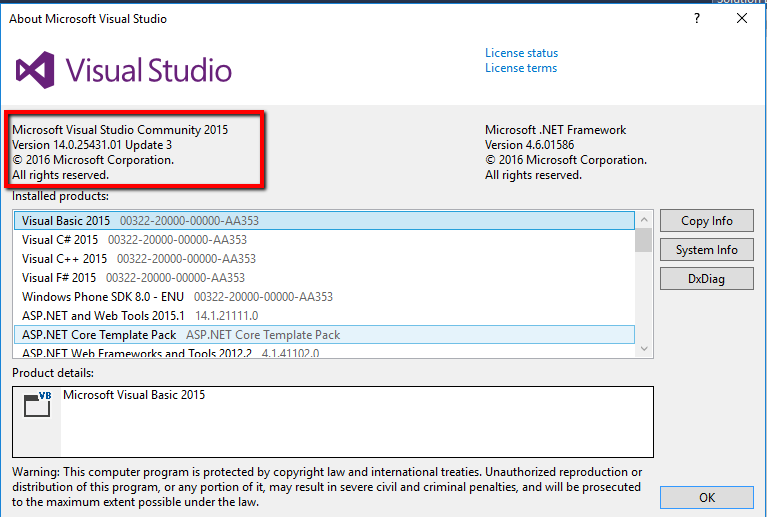Open System Info
Viewport: 767px width, 517px height.
[706, 249]
